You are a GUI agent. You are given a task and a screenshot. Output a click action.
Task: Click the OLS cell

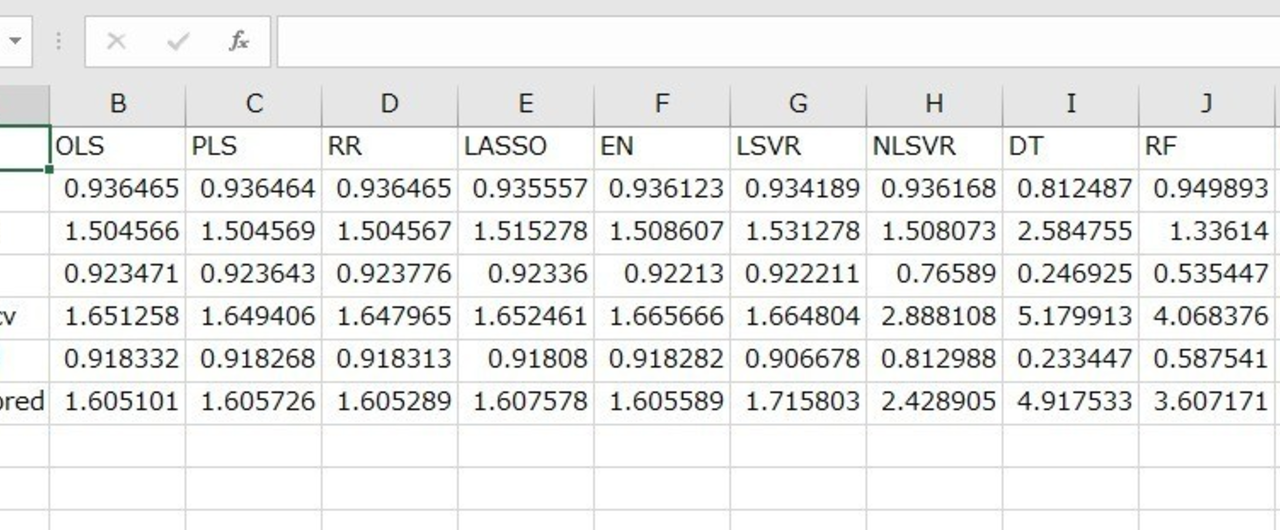pyautogui.click(x=118, y=146)
